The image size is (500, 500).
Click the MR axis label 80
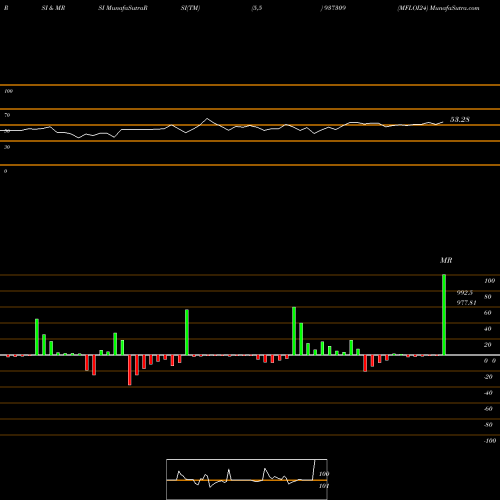click(488, 297)
